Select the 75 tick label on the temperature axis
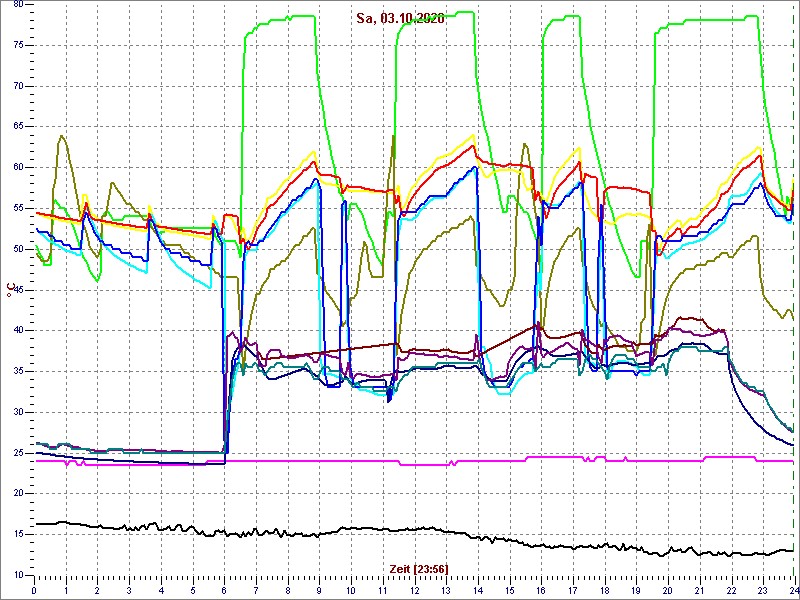The height and width of the screenshot is (600, 800). coord(17,45)
